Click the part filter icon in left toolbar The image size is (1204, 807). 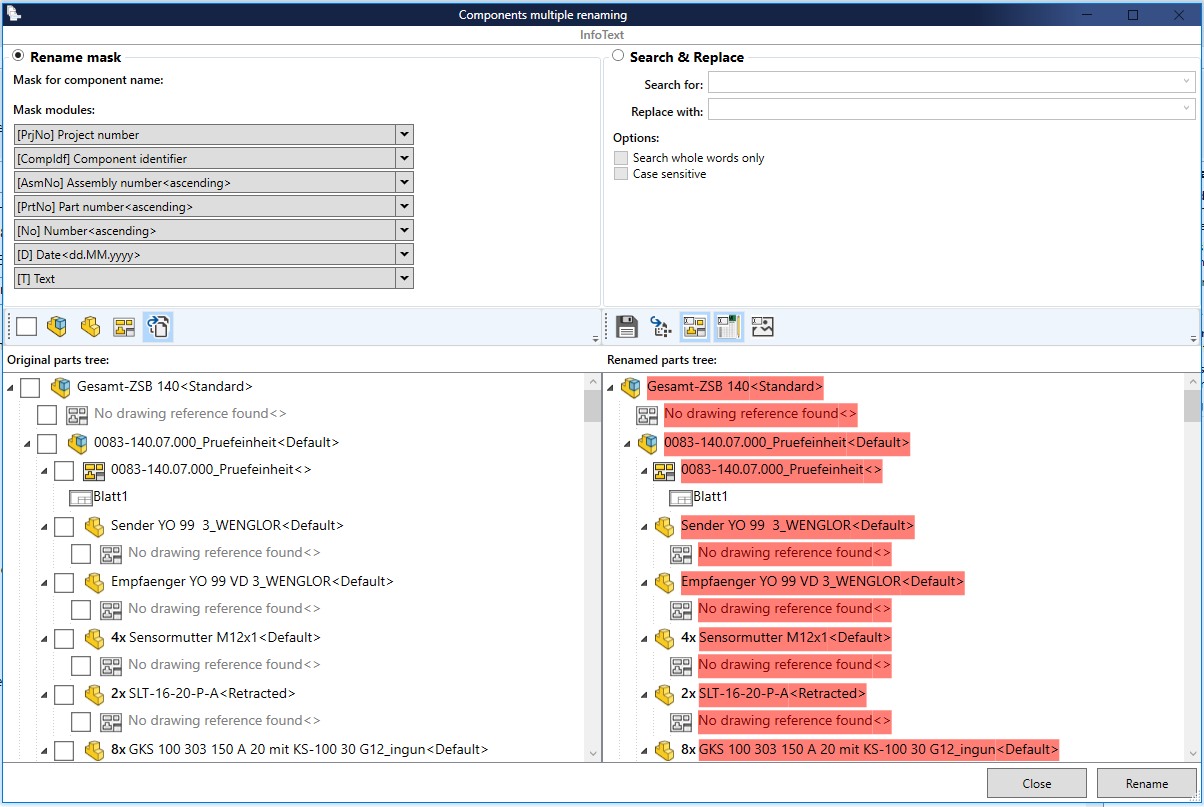pyautogui.click(x=91, y=326)
